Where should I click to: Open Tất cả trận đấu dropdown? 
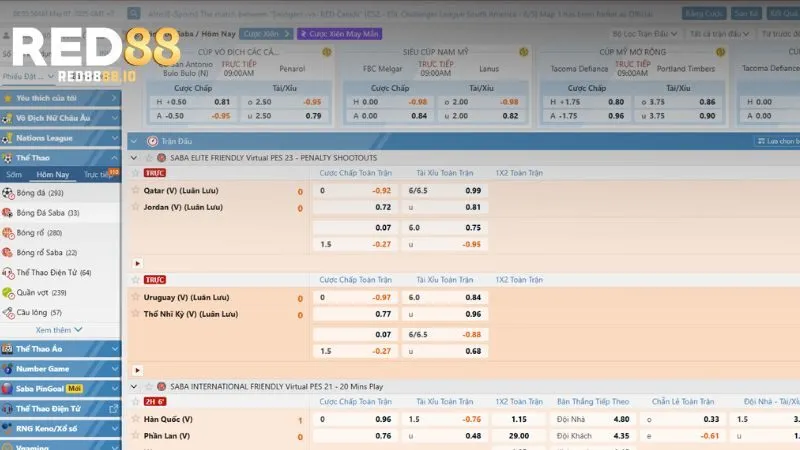pyautogui.click(x=719, y=34)
